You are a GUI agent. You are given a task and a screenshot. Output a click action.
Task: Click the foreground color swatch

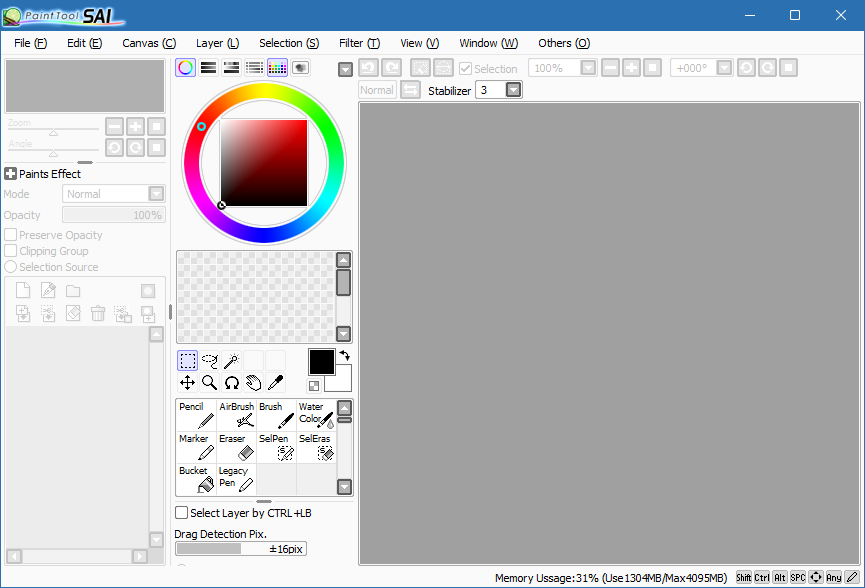(x=322, y=362)
